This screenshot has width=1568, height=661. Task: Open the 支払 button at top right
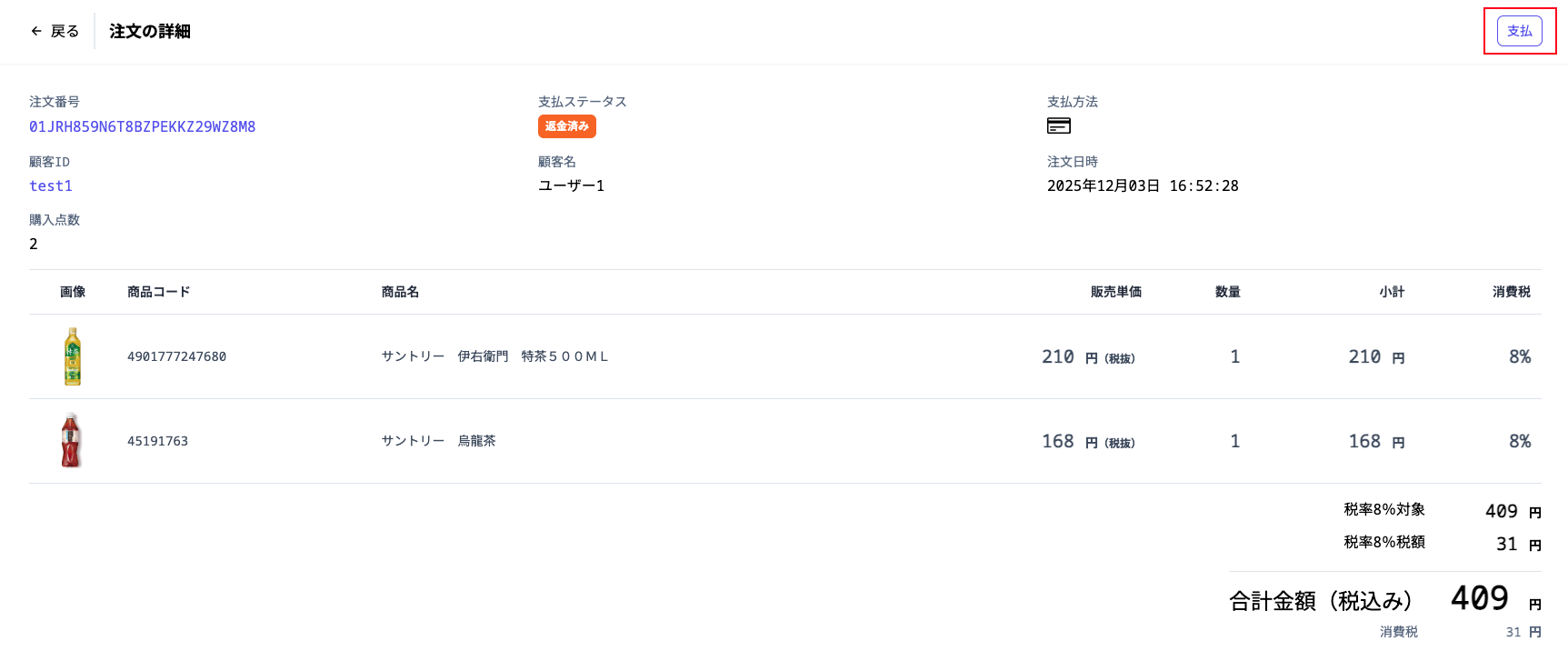[x=1520, y=31]
